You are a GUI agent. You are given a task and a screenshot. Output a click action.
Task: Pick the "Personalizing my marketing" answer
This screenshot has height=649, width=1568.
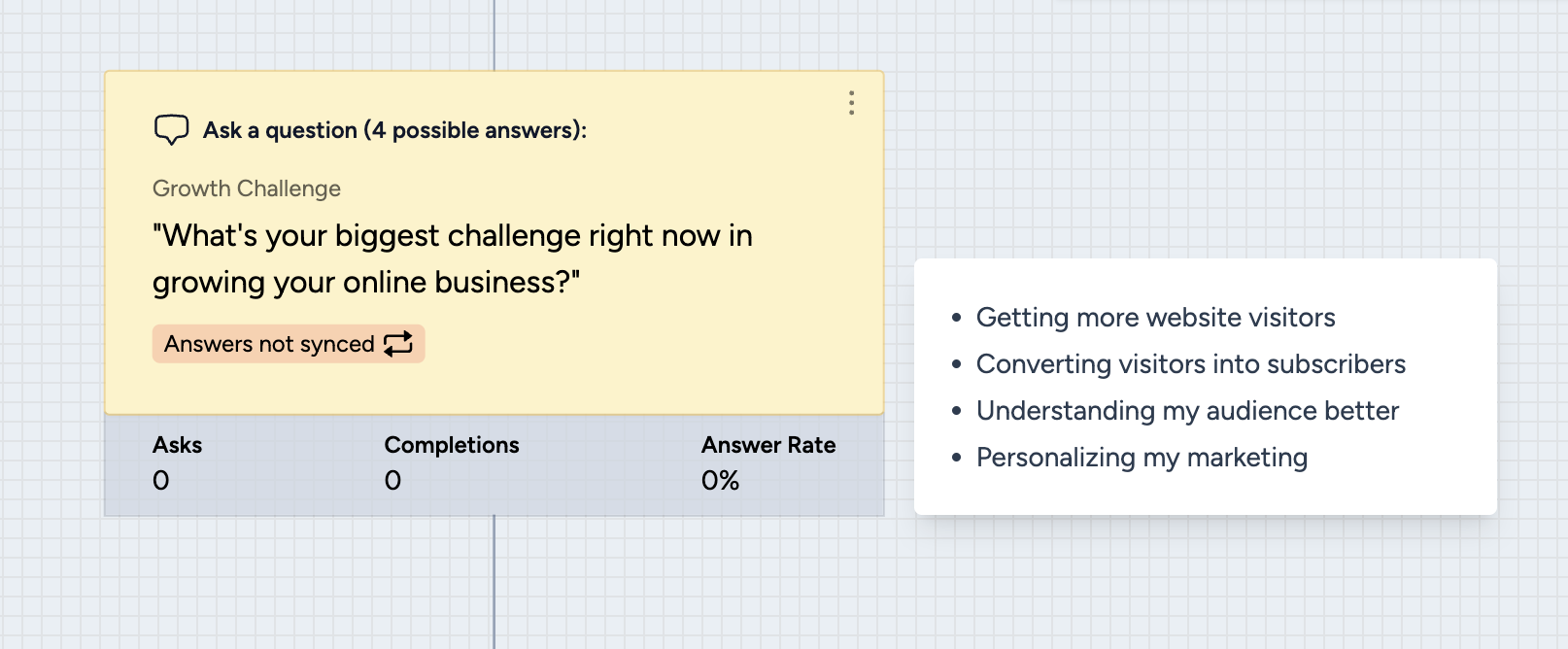click(1142, 458)
